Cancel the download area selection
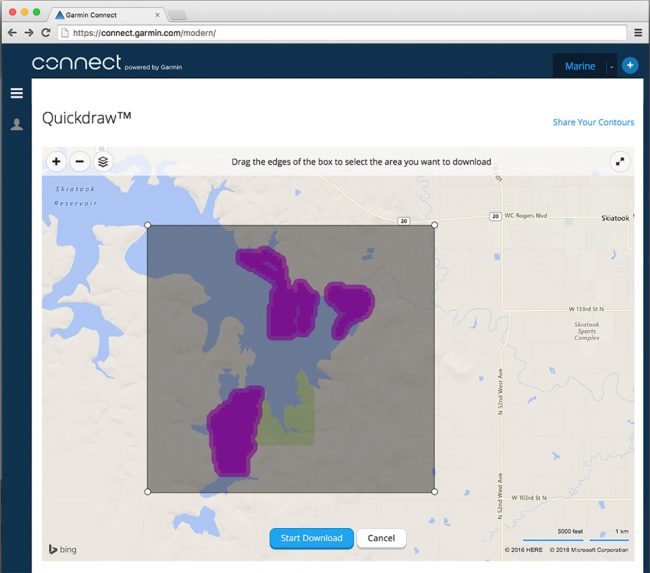Screen dimensions: 650x573 (x=381, y=538)
